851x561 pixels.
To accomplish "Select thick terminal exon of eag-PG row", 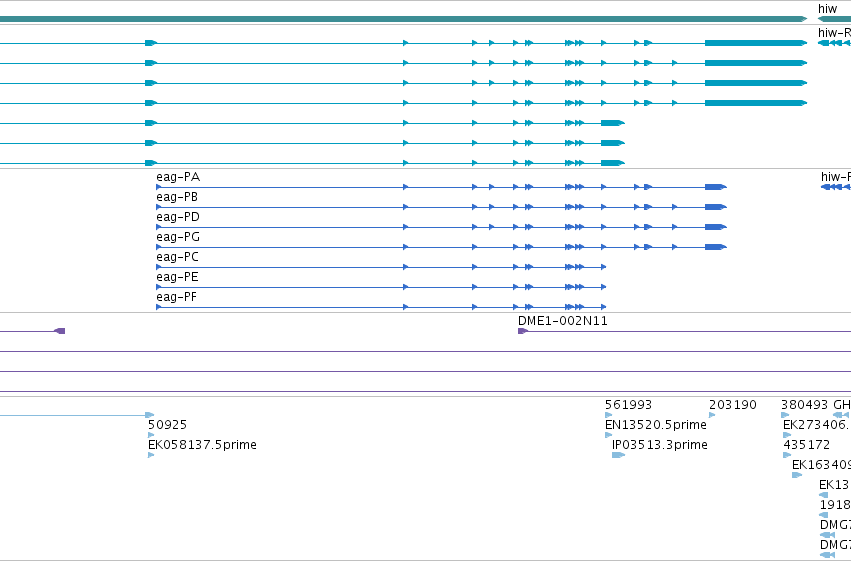I will tap(716, 247).
